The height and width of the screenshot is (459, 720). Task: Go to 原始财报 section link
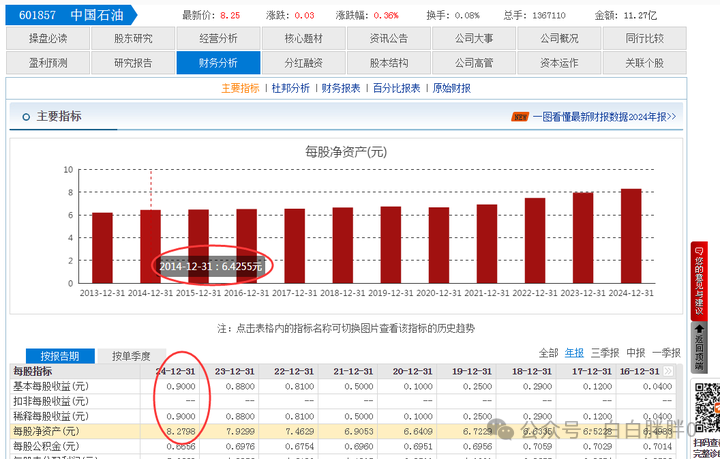point(451,88)
